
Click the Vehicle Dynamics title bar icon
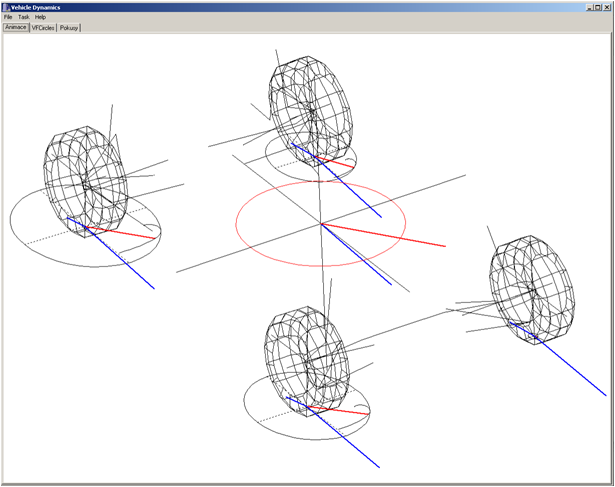[x=5, y=6]
